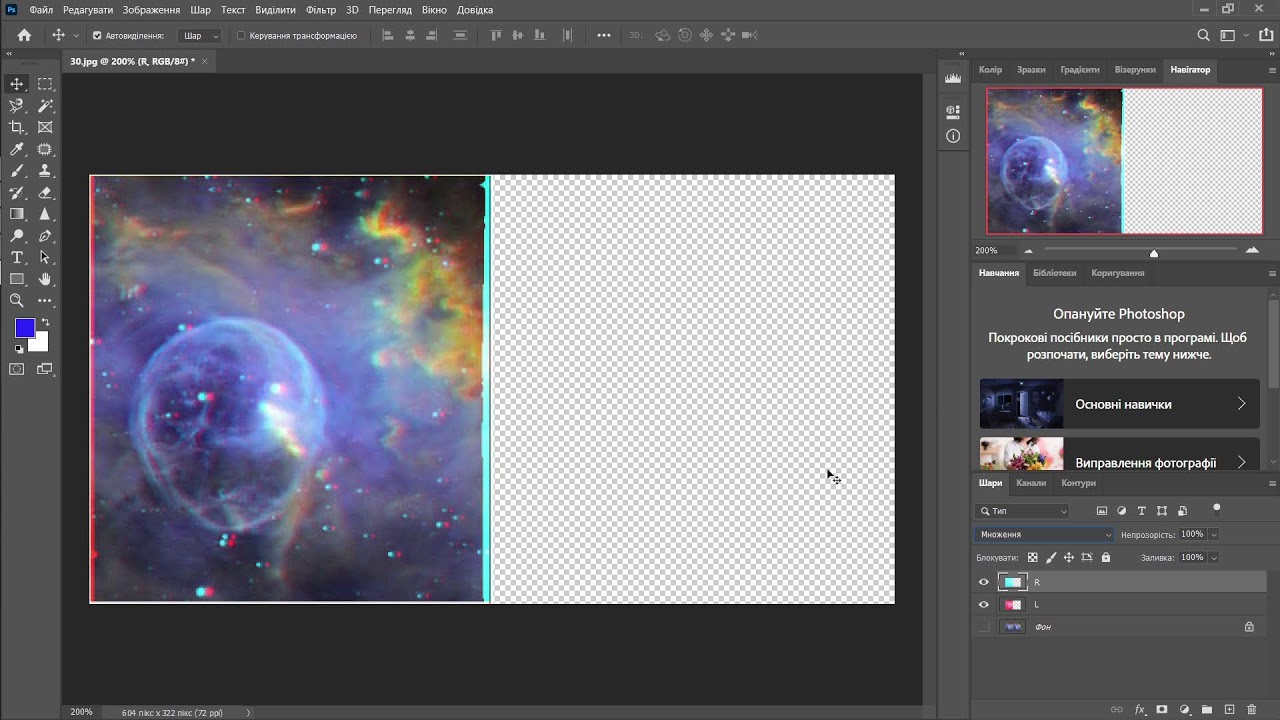
Task: Create a new layer
Action: (1229, 710)
